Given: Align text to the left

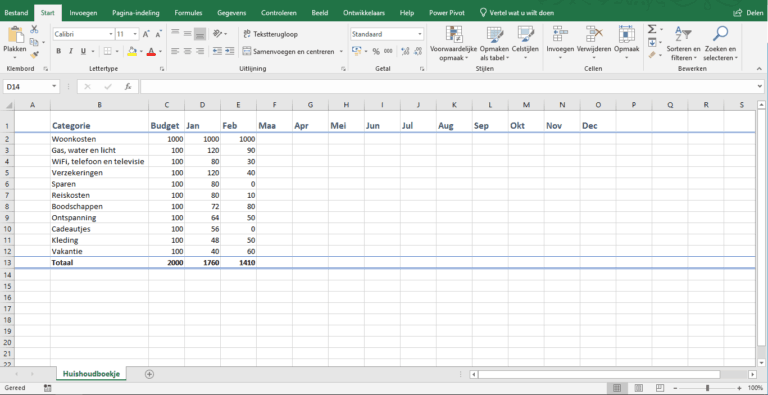Looking at the screenshot, I should click(175, 51).
